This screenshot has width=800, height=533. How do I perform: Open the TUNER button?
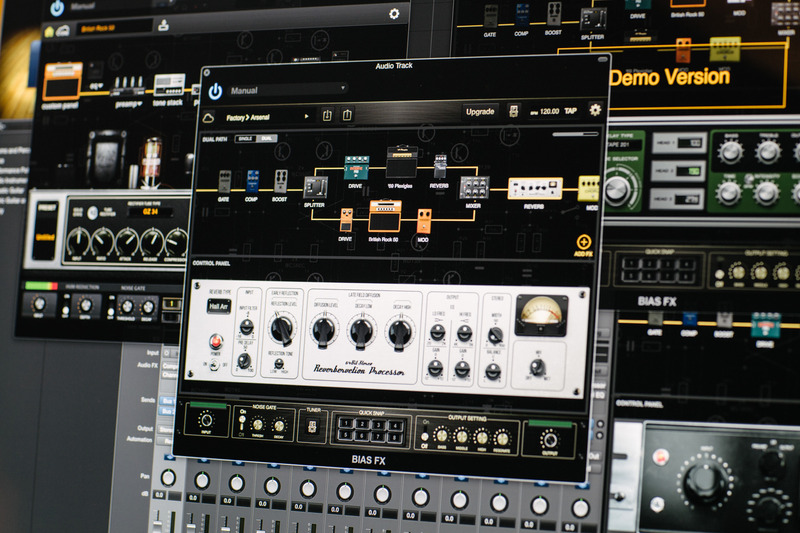click(x=313, y=426)
